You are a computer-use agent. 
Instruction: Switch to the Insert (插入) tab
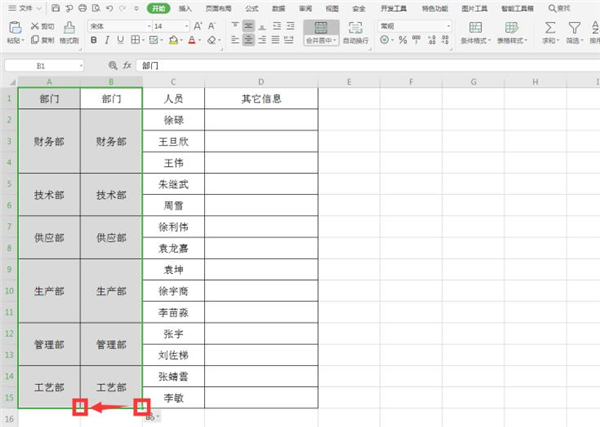pyautogui.click(x=186, y=7)
